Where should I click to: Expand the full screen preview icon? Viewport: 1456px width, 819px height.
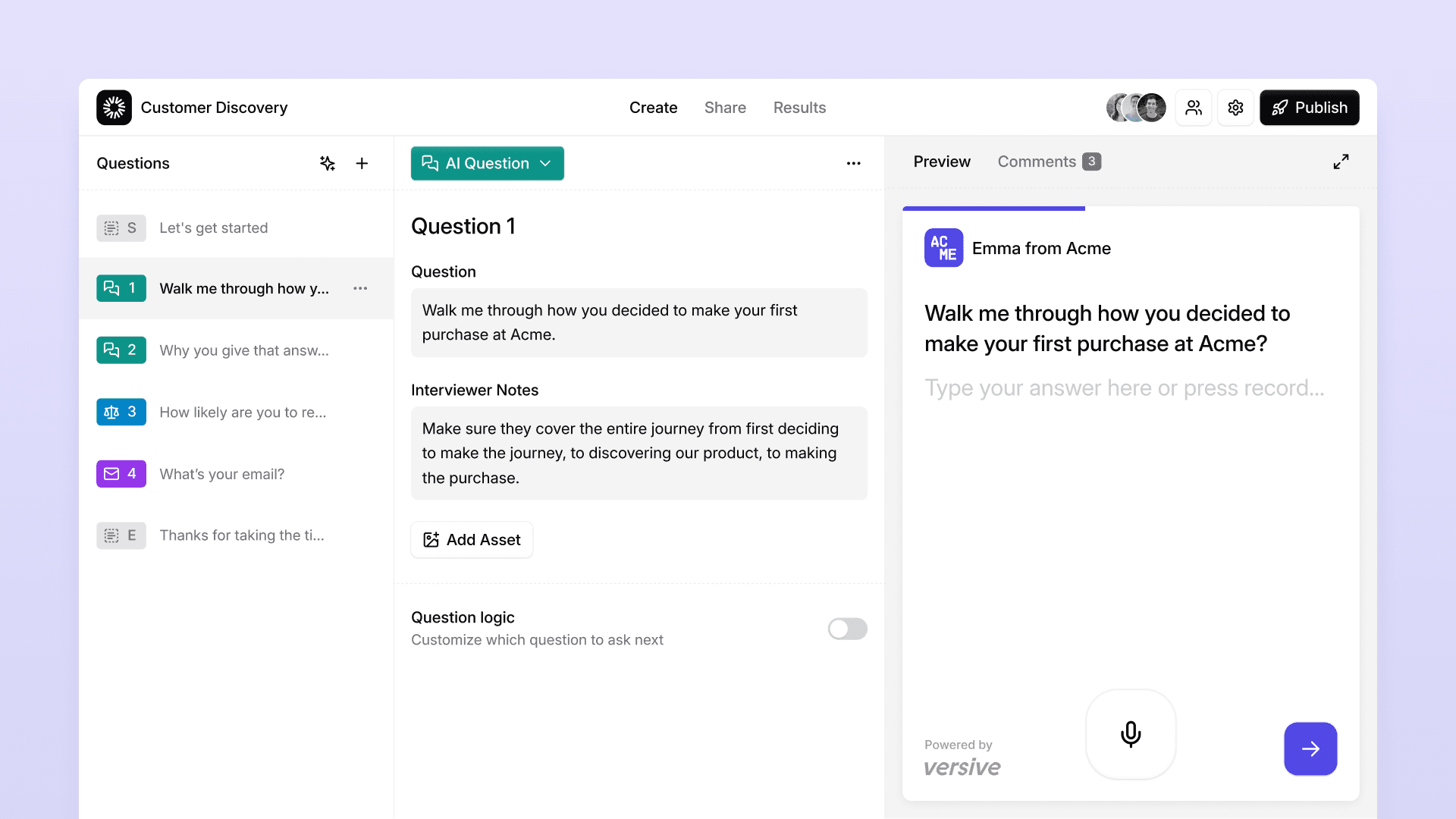pos(1341,161)
